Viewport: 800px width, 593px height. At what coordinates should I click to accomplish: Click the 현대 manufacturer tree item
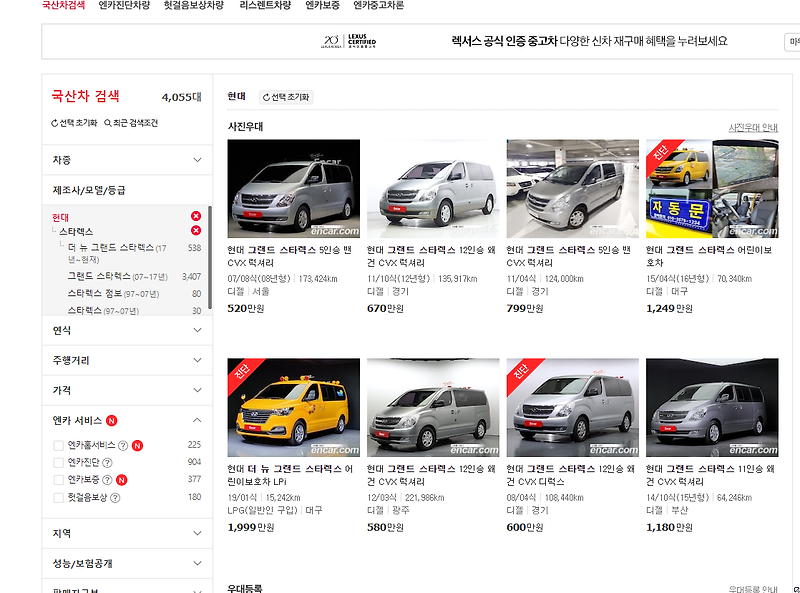click(x=60, y=217)
